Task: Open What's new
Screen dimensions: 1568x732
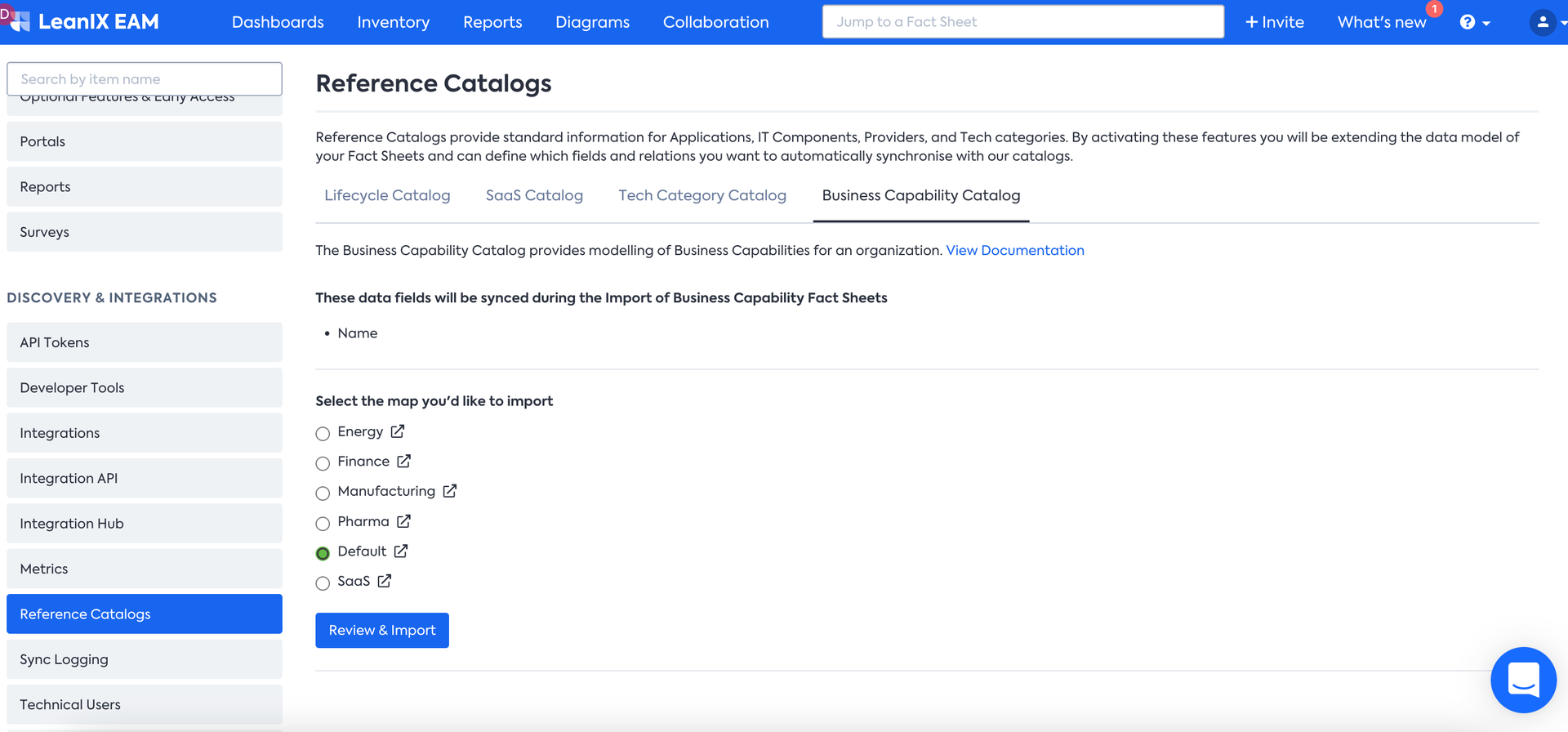Action: point(1382,22)
